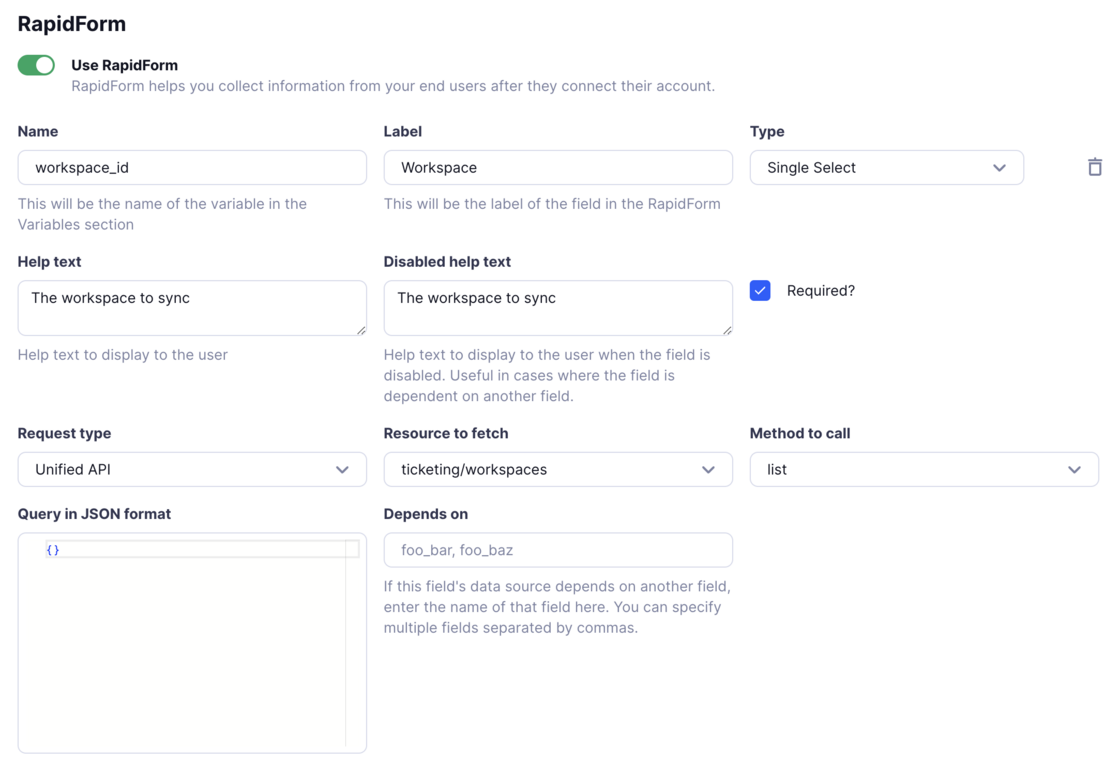Click the Name input with workspace_id
The image size is (1120, 764).
coord(192,168)
